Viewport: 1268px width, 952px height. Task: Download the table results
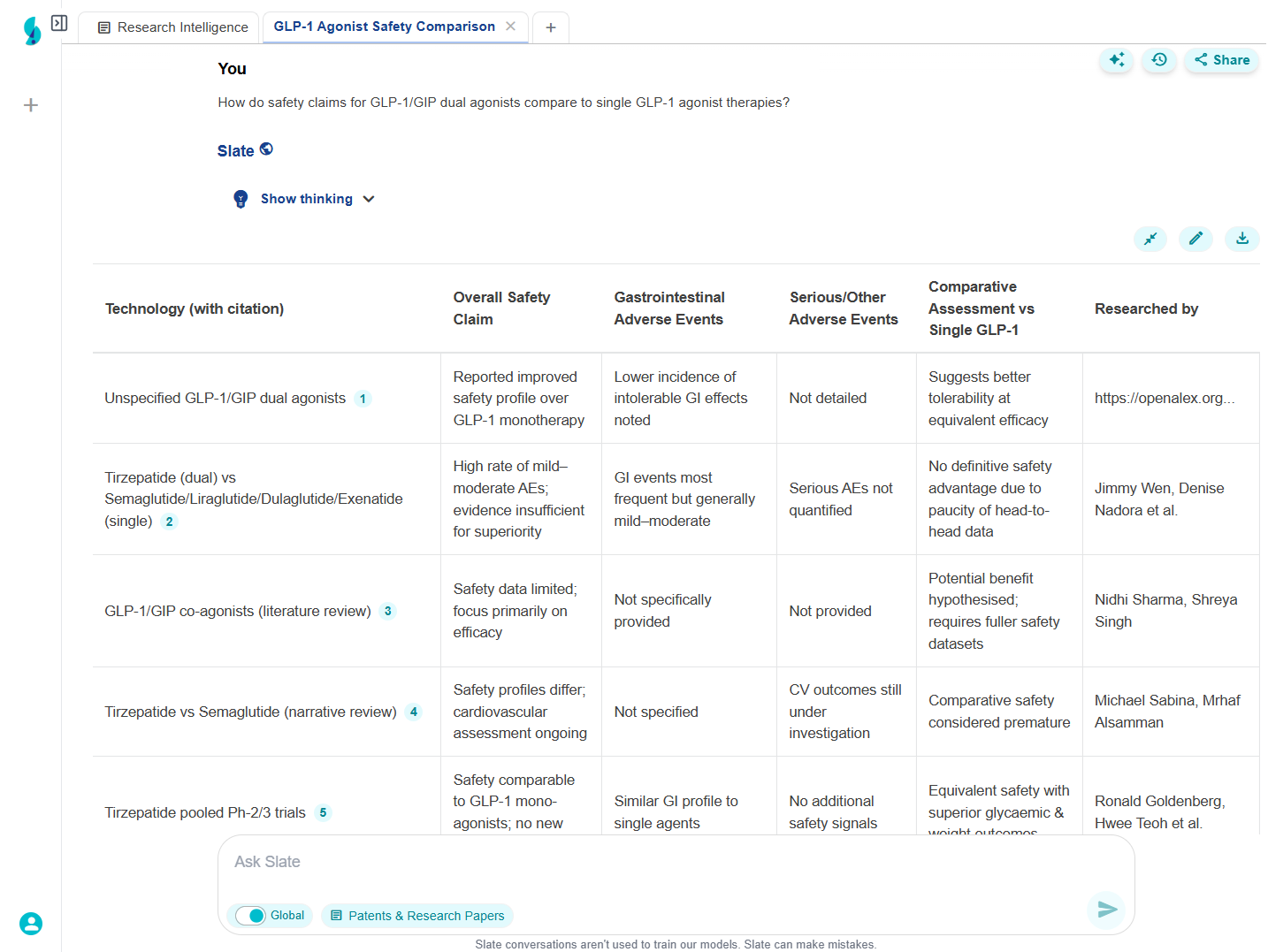[x=1241, y=239]
